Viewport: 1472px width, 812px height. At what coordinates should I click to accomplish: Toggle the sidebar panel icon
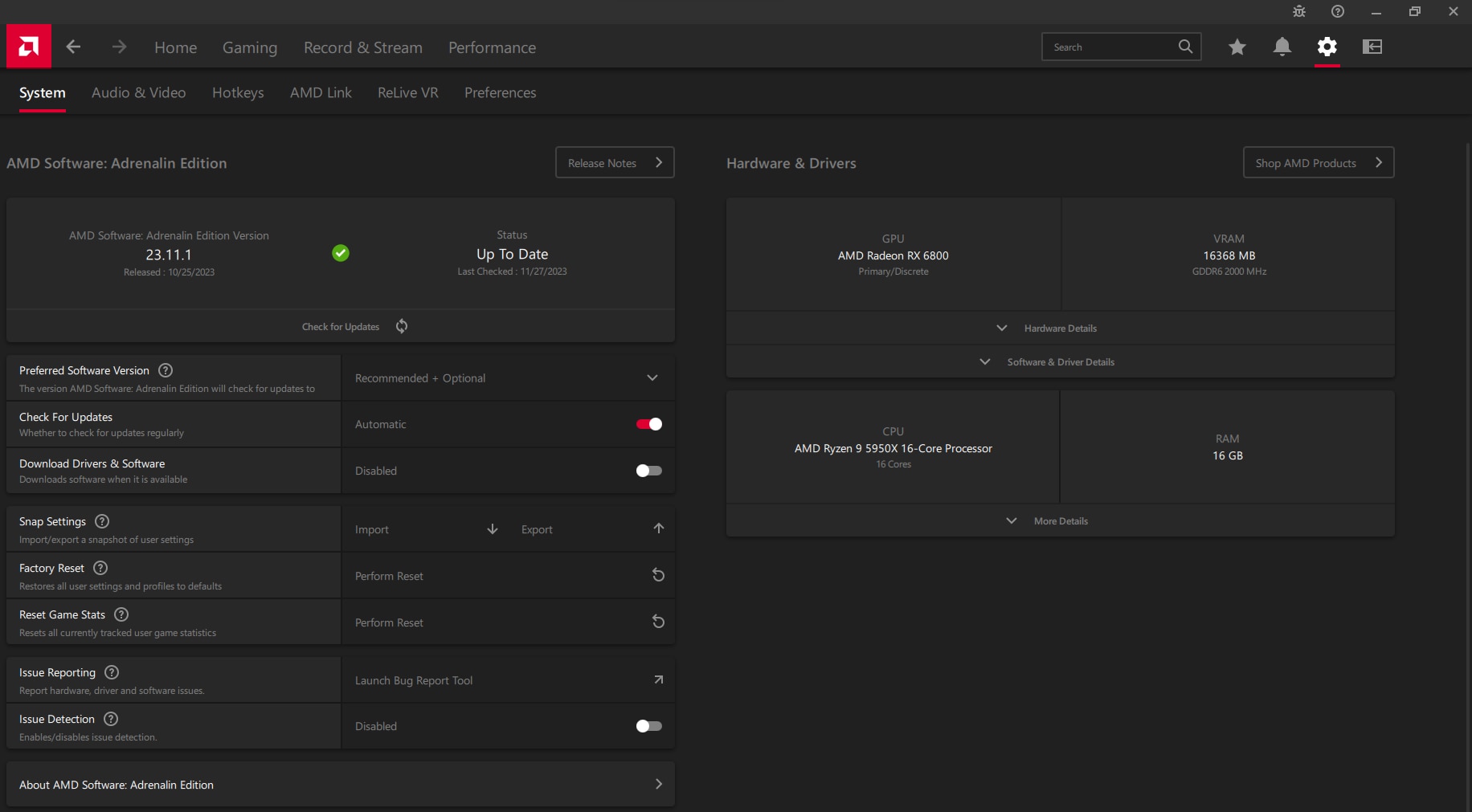pyautogui.click(x=1372, y=47)
